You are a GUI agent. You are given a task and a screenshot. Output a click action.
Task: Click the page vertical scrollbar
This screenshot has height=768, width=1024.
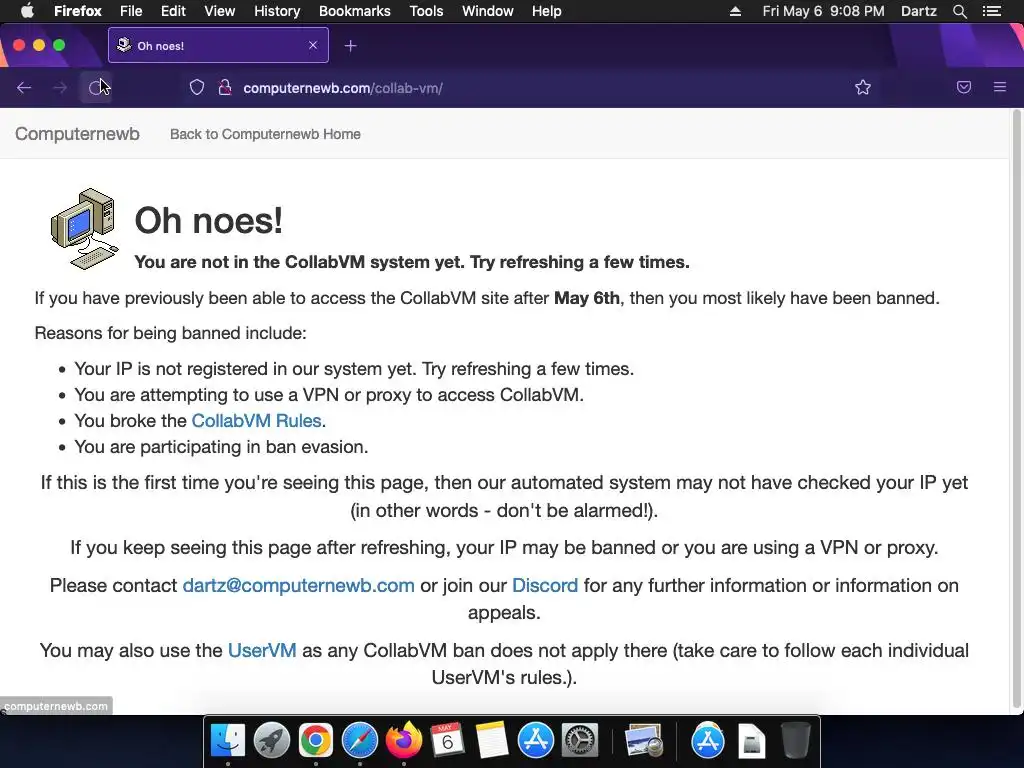click(1016, 408)
